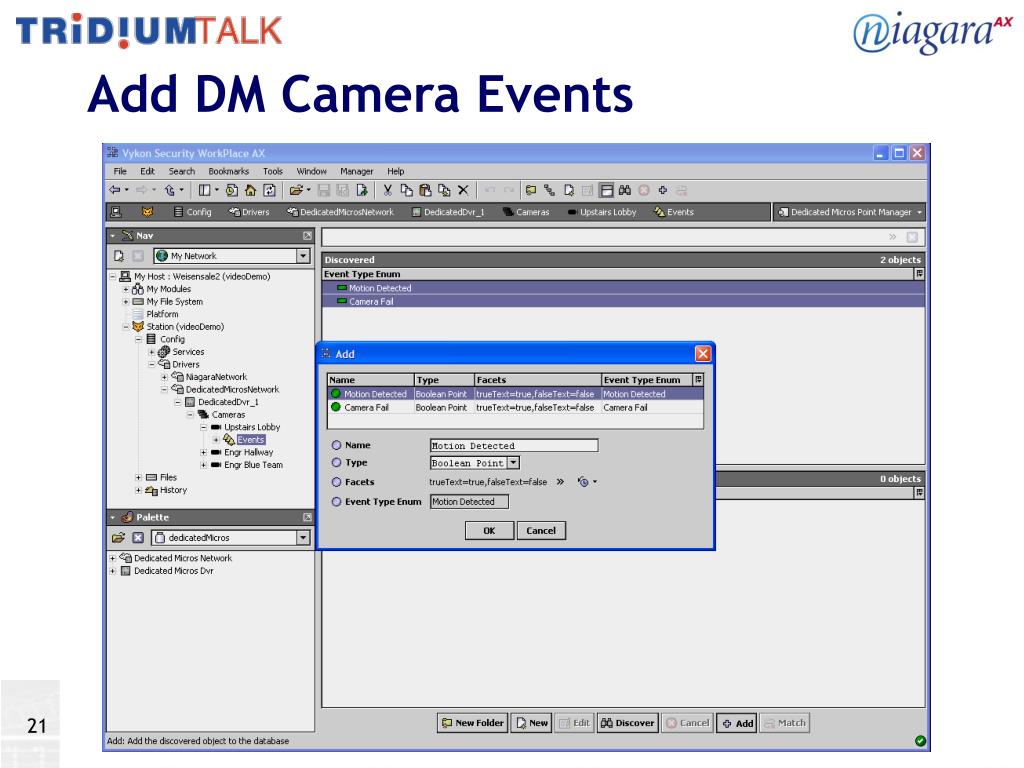Screen dimensions: 1024x768
Task: Select Camera Fail row in Add dialog
Action: point(515,408)
